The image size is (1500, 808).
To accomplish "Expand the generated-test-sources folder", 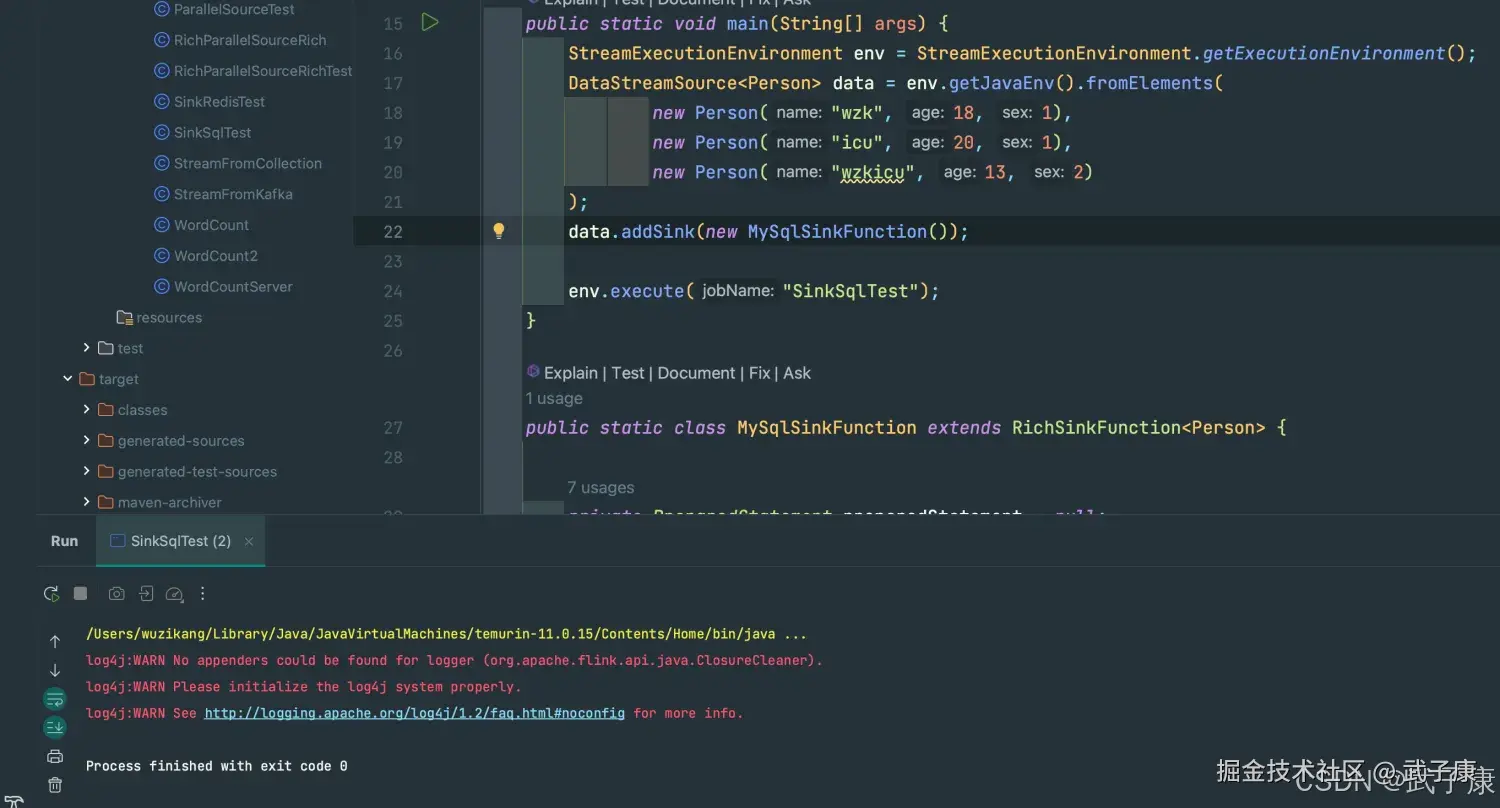I will coord(87,472).
